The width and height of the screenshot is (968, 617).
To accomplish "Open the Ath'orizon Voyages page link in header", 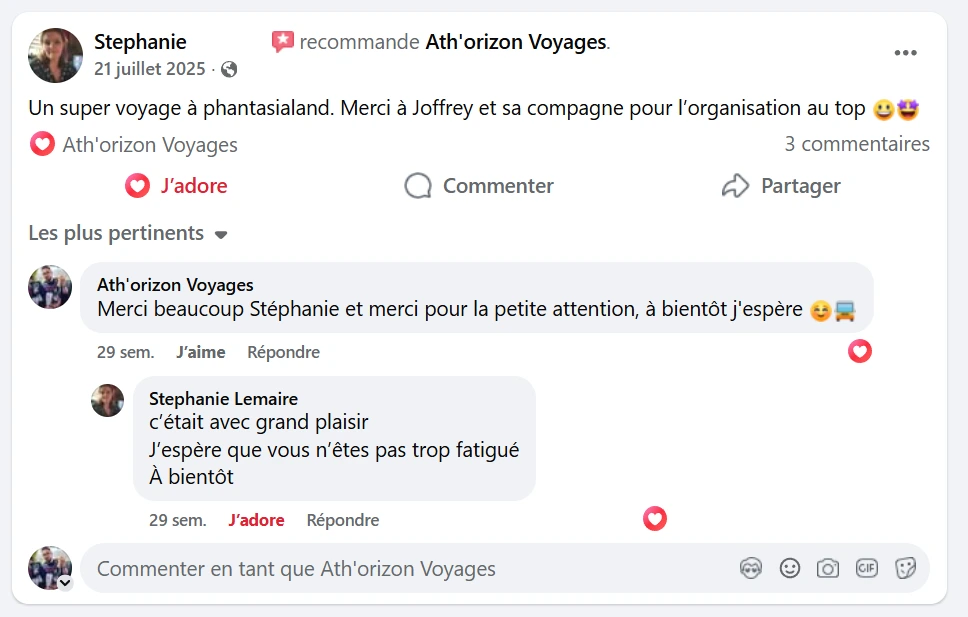I will pos(516,42).
